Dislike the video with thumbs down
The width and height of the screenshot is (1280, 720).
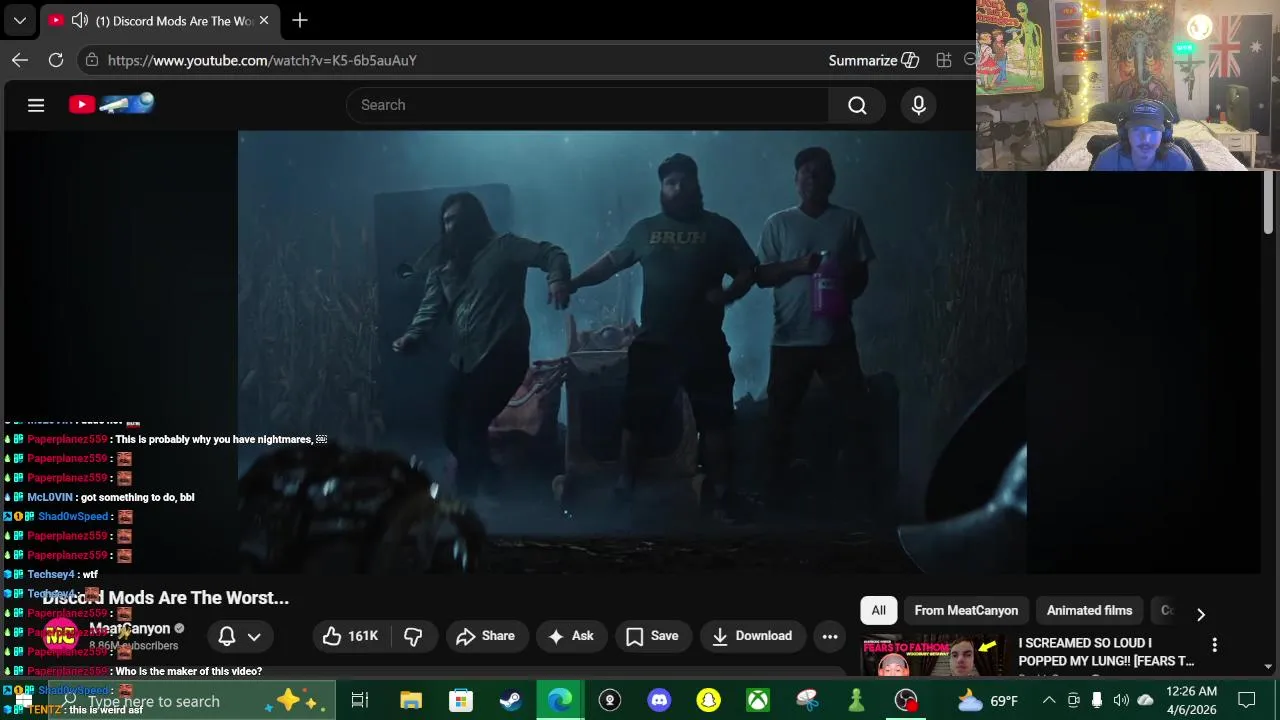[413, 636]
